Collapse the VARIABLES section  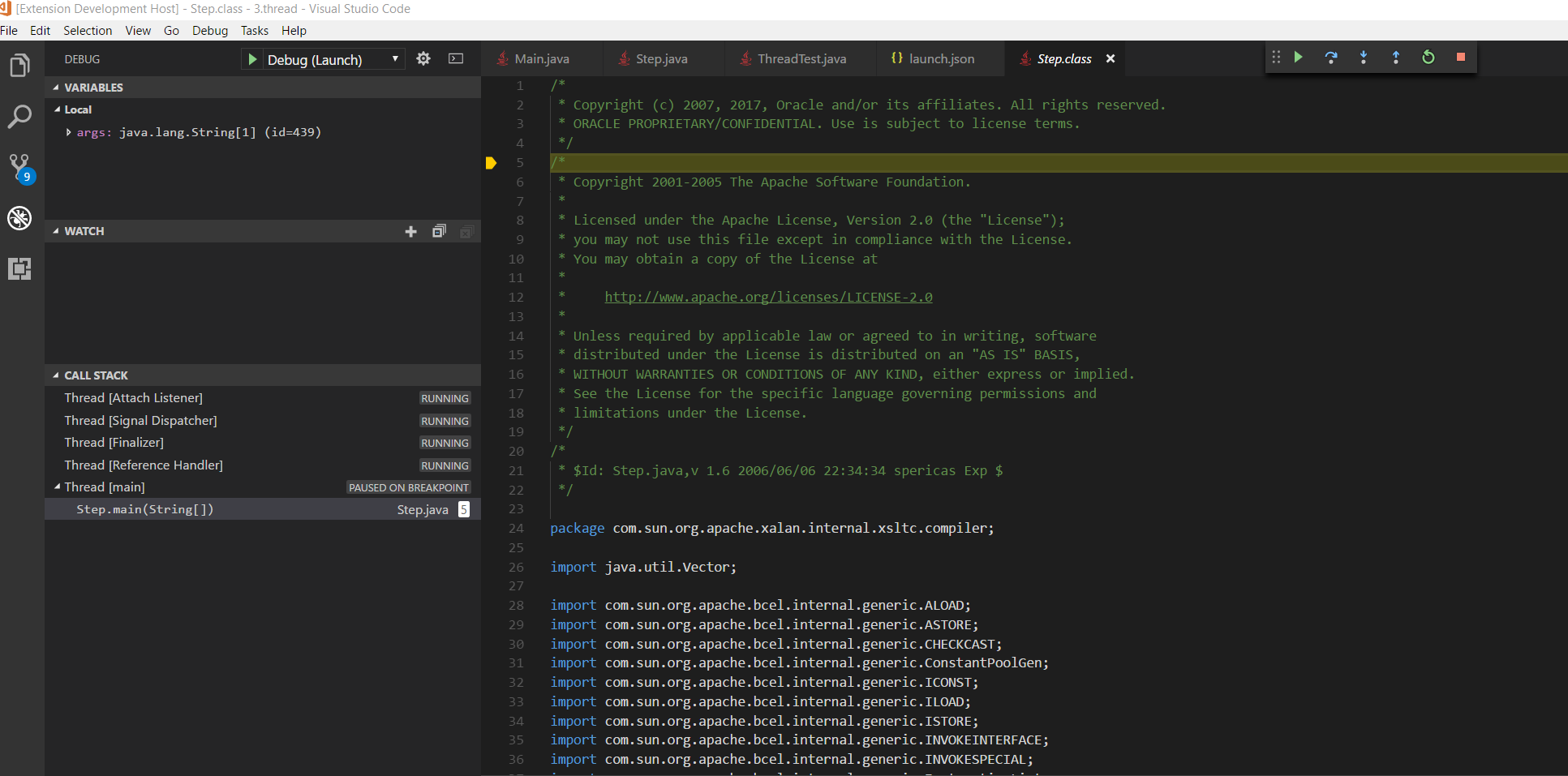click(x=56, y=88)
